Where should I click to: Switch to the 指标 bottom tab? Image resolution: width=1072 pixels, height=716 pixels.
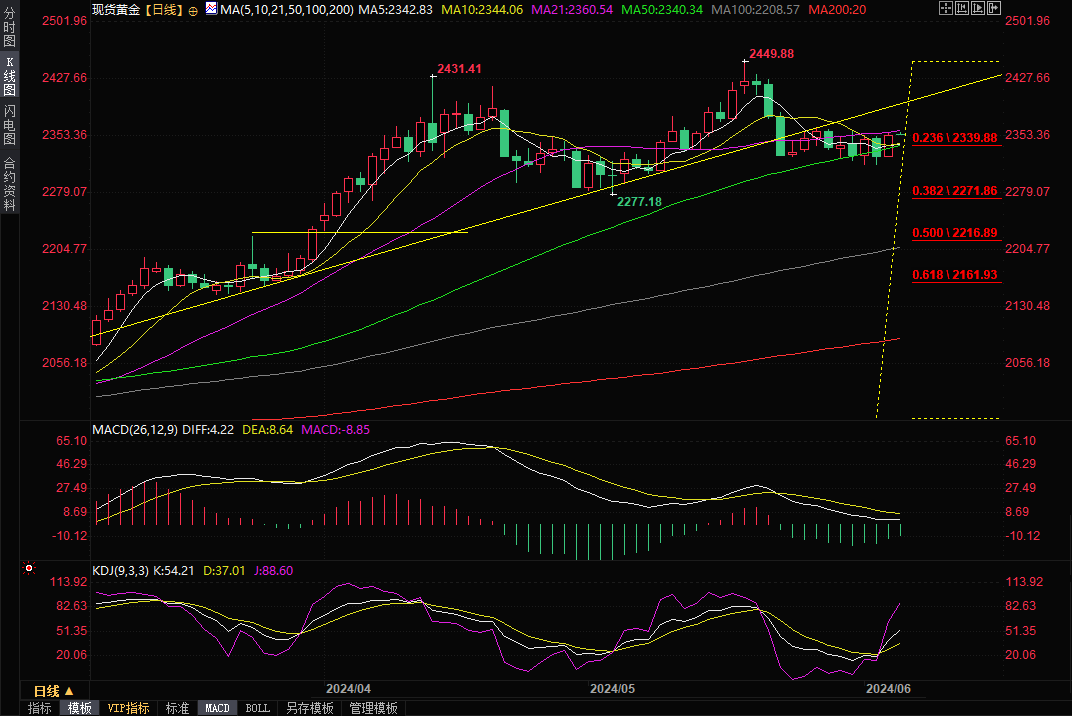(40, 708)
